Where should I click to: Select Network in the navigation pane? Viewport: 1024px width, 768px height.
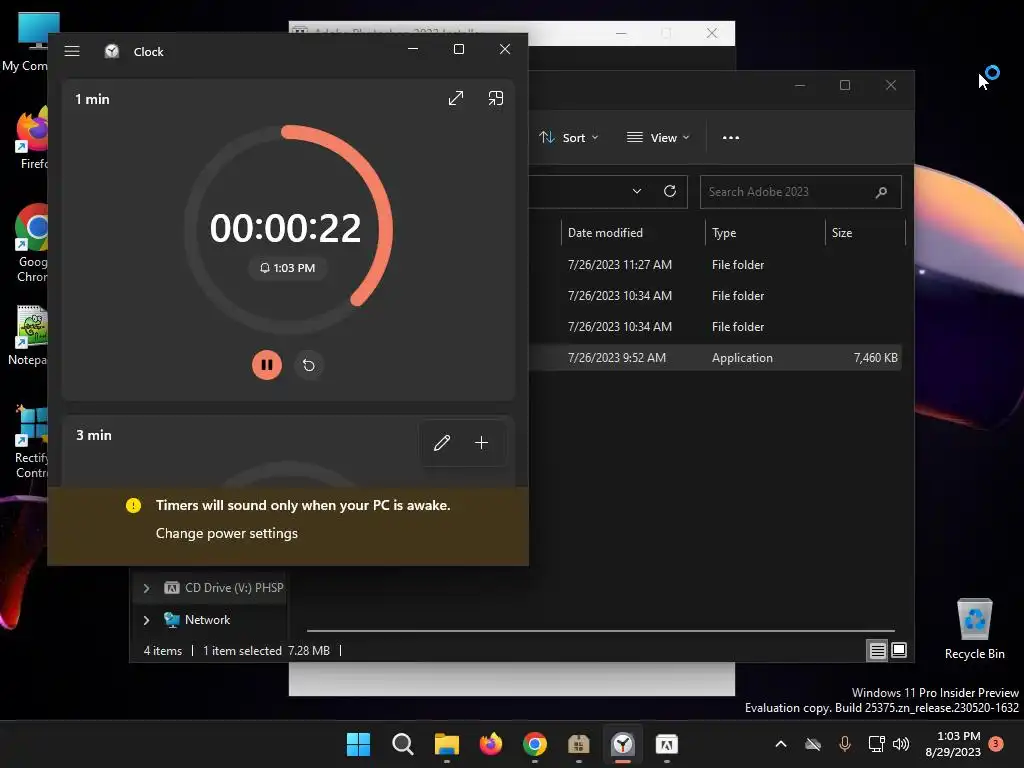point(207,620)
